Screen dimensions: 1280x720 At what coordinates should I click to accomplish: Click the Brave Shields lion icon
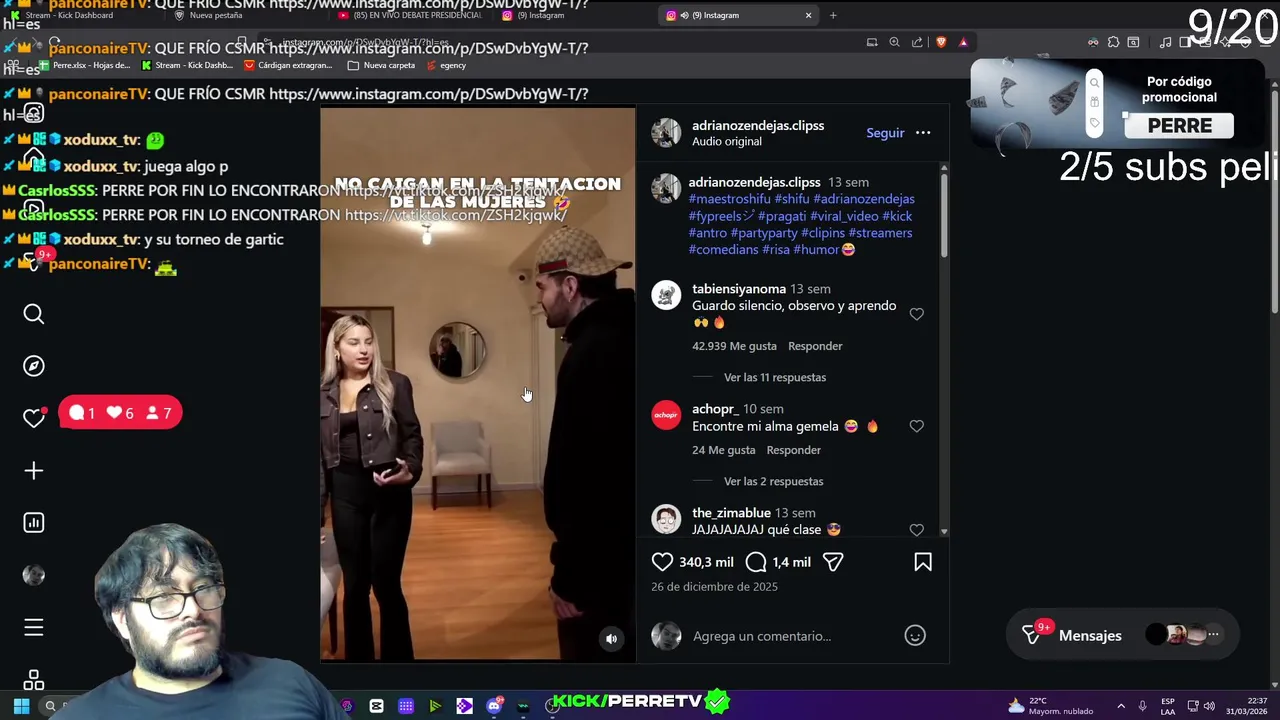(941, 42)
